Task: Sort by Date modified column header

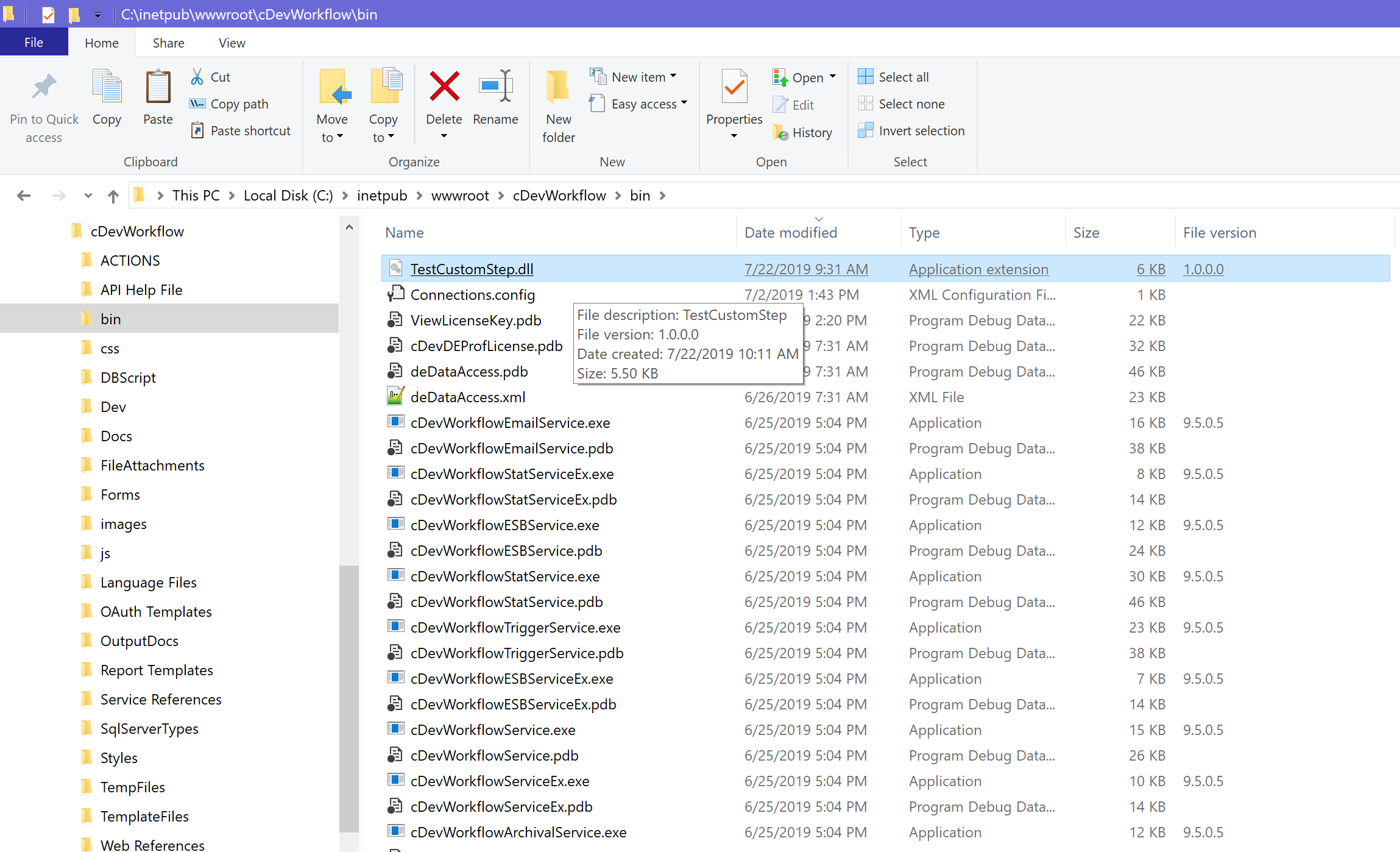Action: coord(819,232)
